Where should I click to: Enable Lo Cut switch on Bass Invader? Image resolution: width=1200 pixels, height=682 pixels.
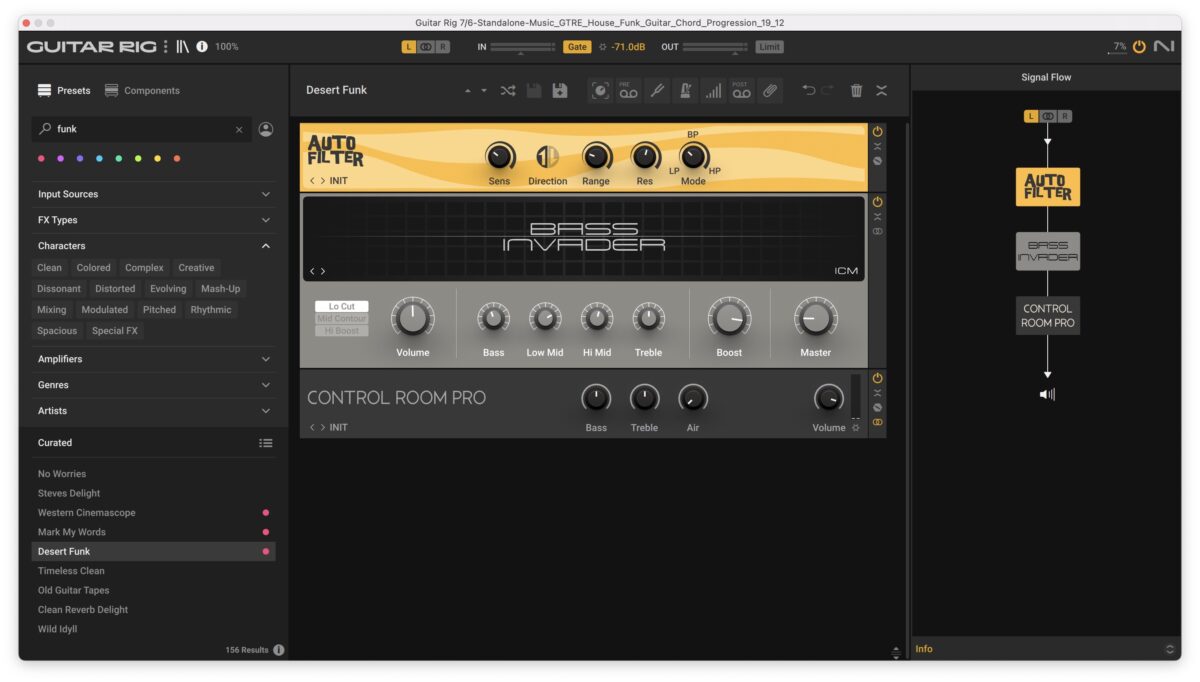point(342,307)
